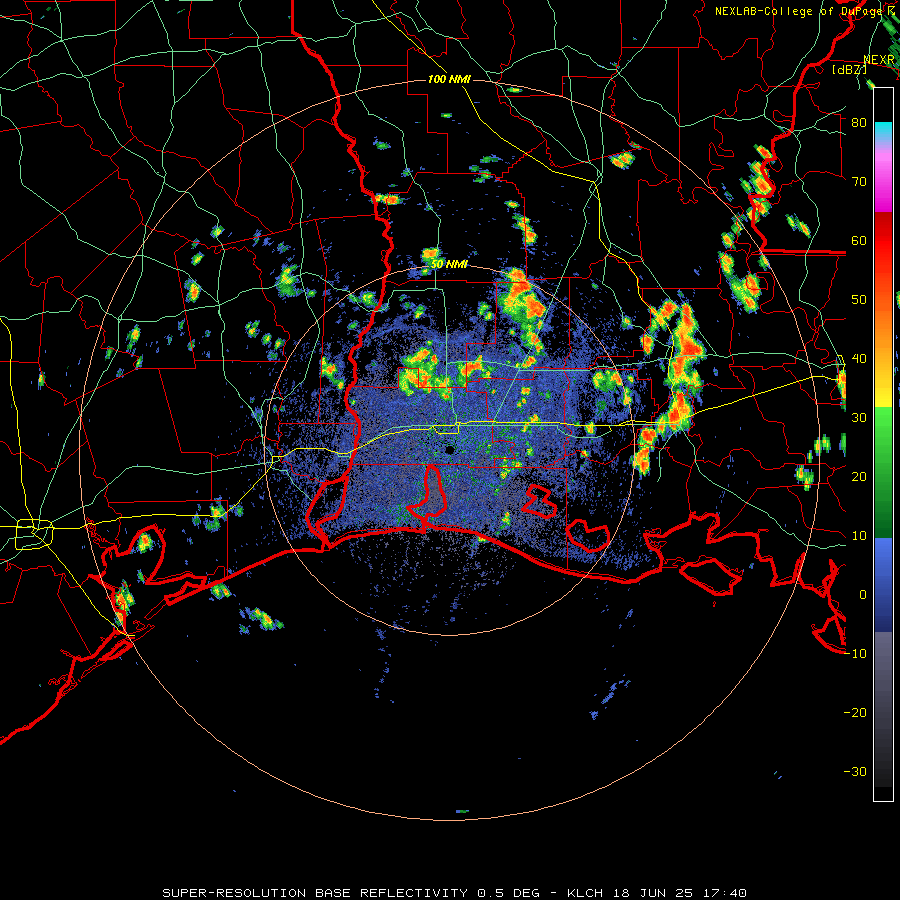
Task: Click the "KLCH" station identifier in caption
Action: 585,893
